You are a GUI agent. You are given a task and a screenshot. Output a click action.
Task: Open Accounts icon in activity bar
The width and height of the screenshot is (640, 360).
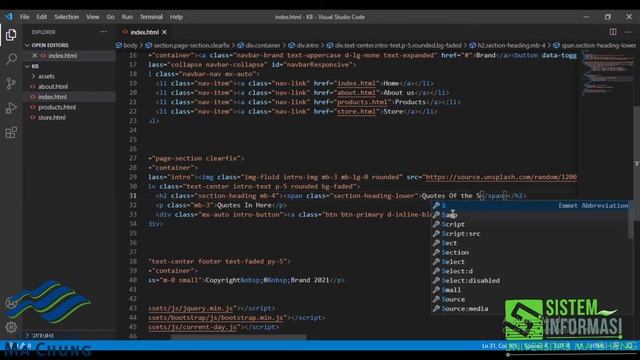11,303
